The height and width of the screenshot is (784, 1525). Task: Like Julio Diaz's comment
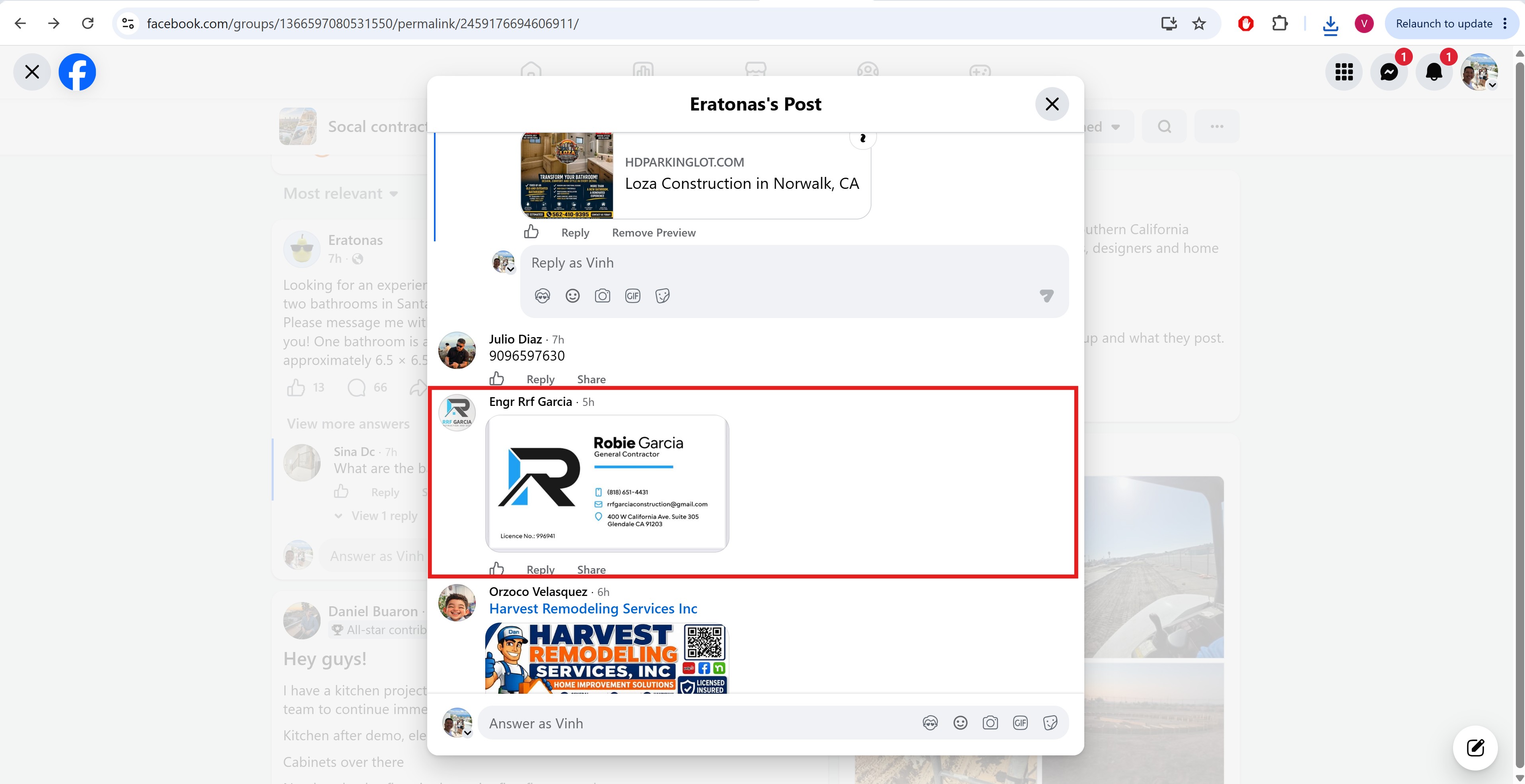[497, 379]
